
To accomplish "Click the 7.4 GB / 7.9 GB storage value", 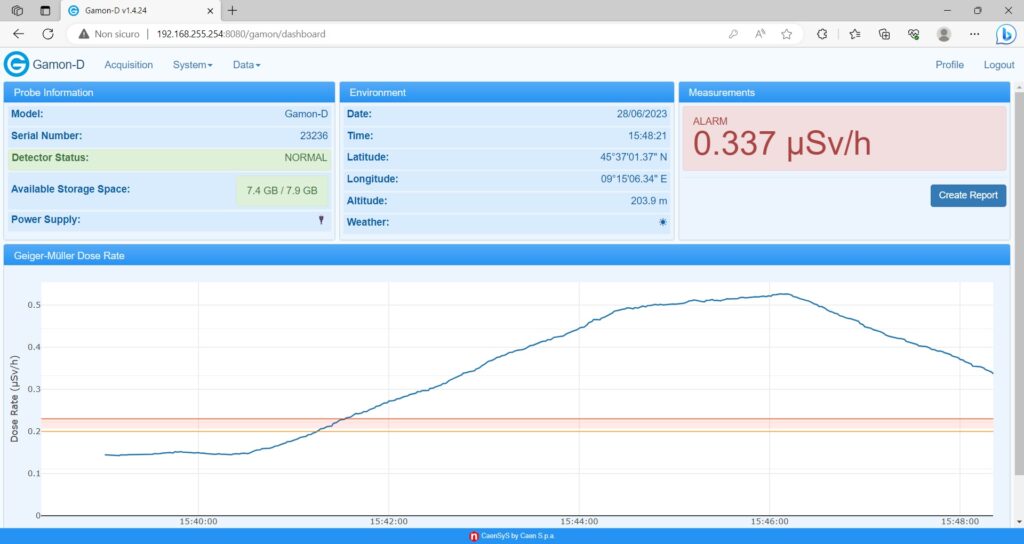I will [282, 191].
